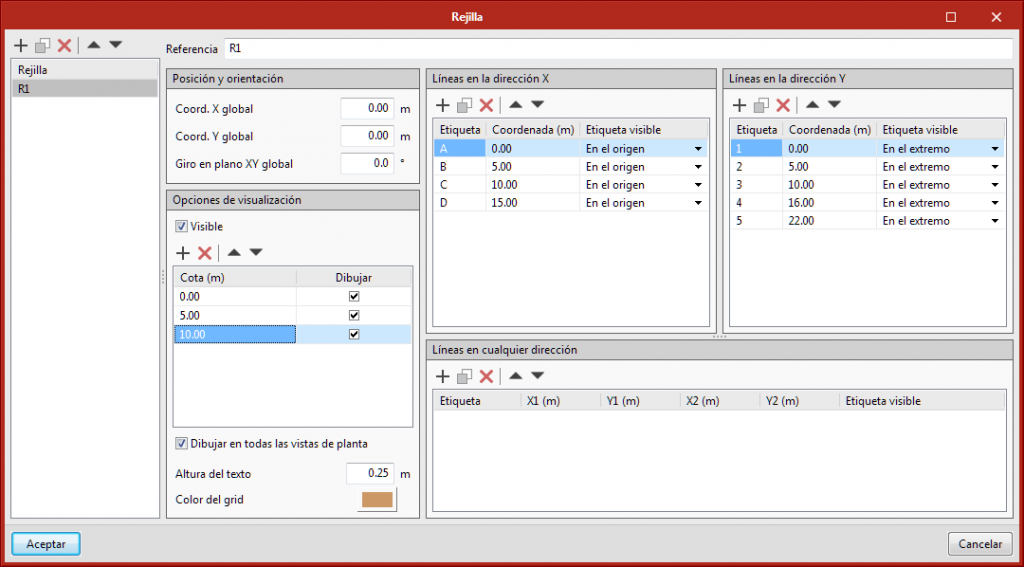1024x567 pixels.
Task: Move dirección Y line up
Action: tap(812, 105)
